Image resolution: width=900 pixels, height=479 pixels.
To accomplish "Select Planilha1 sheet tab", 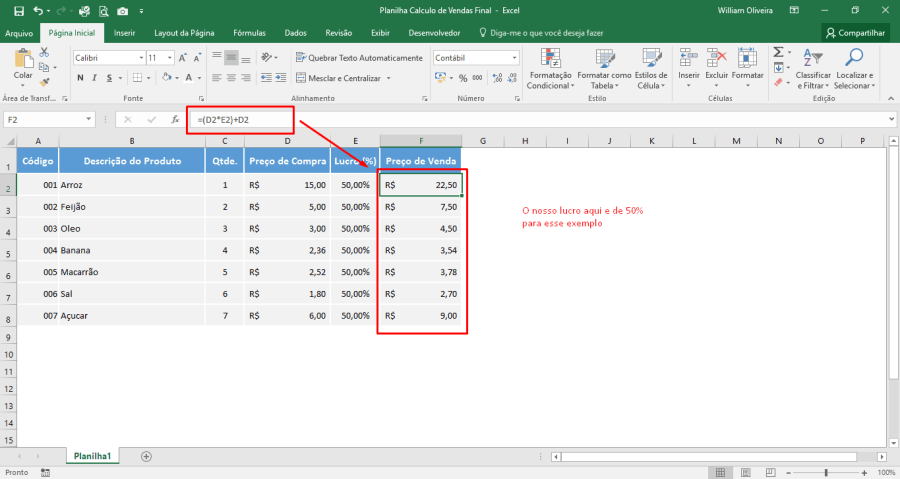I will pos(92,456).
